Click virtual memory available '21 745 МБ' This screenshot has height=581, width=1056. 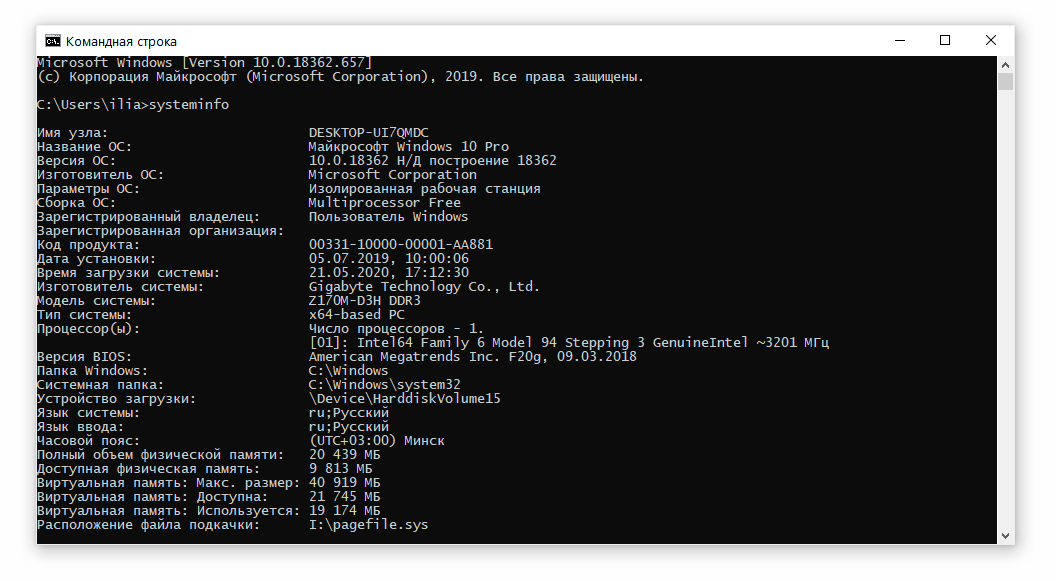click(344, 497)
